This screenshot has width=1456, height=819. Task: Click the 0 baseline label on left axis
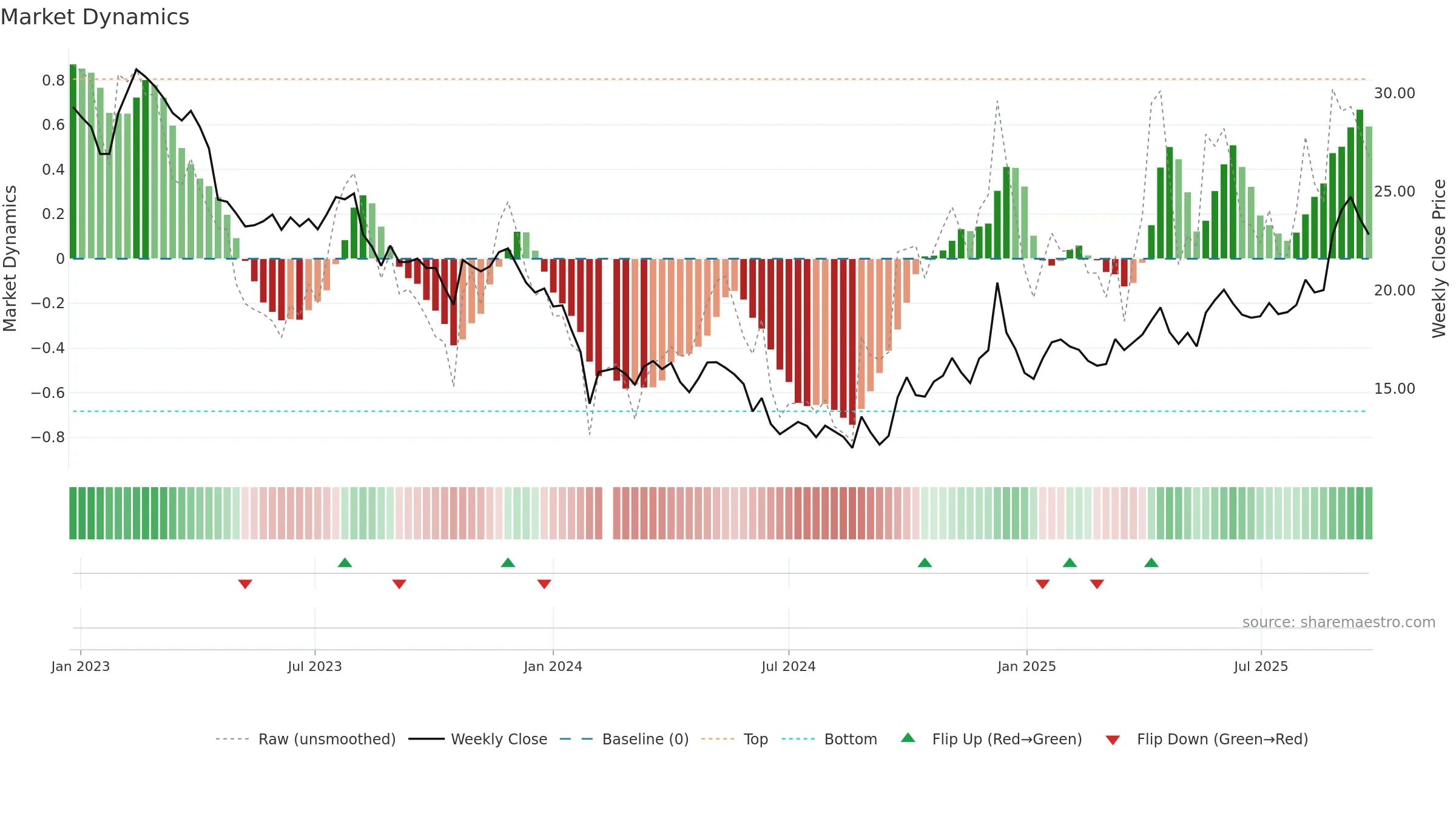pos(60,258)
